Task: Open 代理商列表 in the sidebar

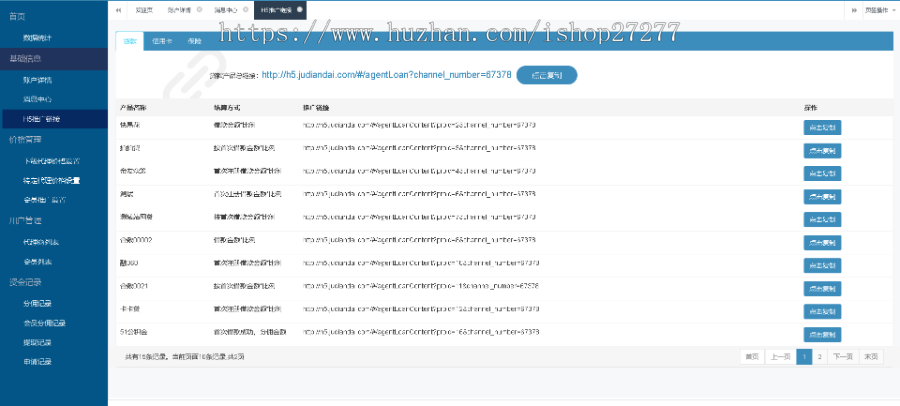Action: point(41,242)
